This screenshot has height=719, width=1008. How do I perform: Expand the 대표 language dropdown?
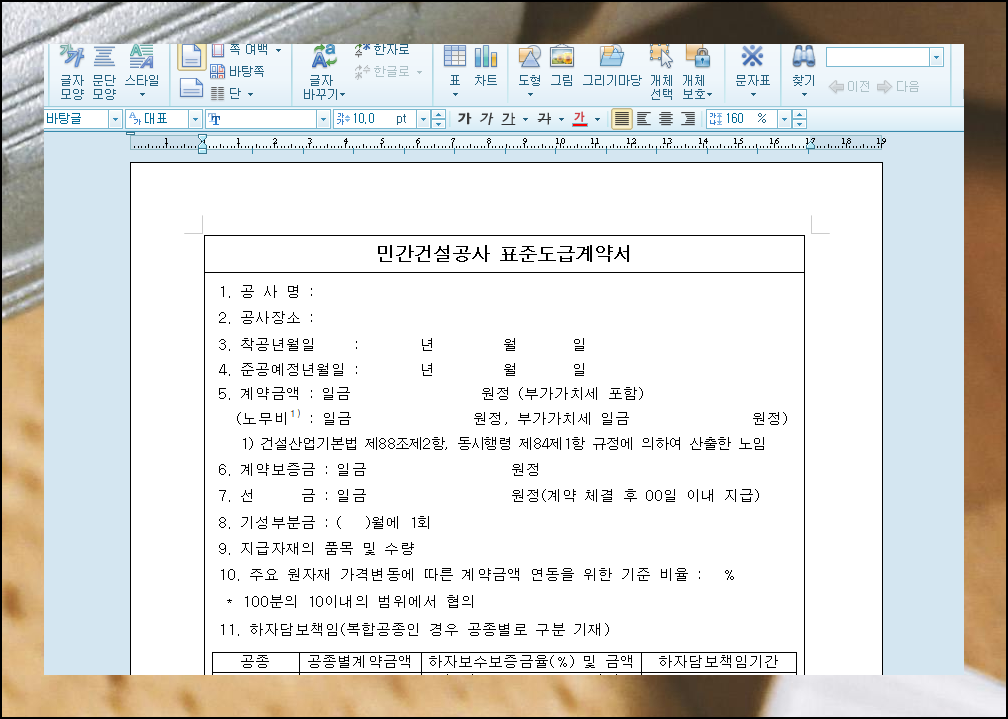click(195, 120)
